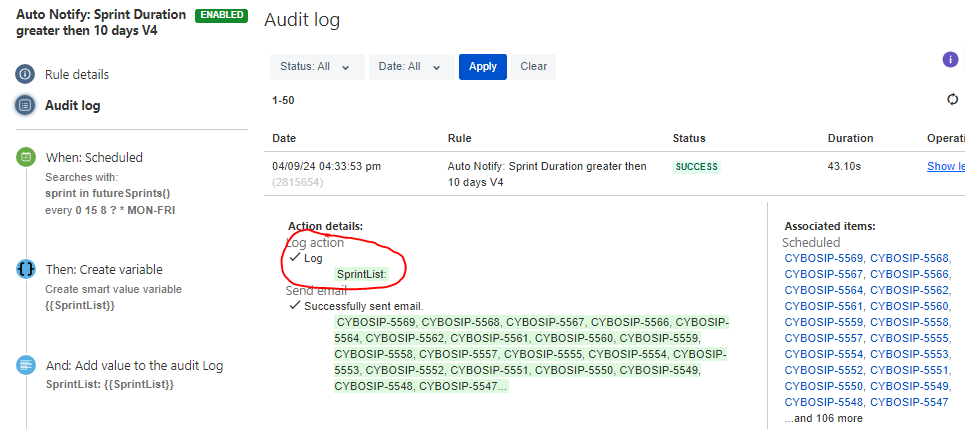Click the audit entry ID (2815654)

point(298,182)
